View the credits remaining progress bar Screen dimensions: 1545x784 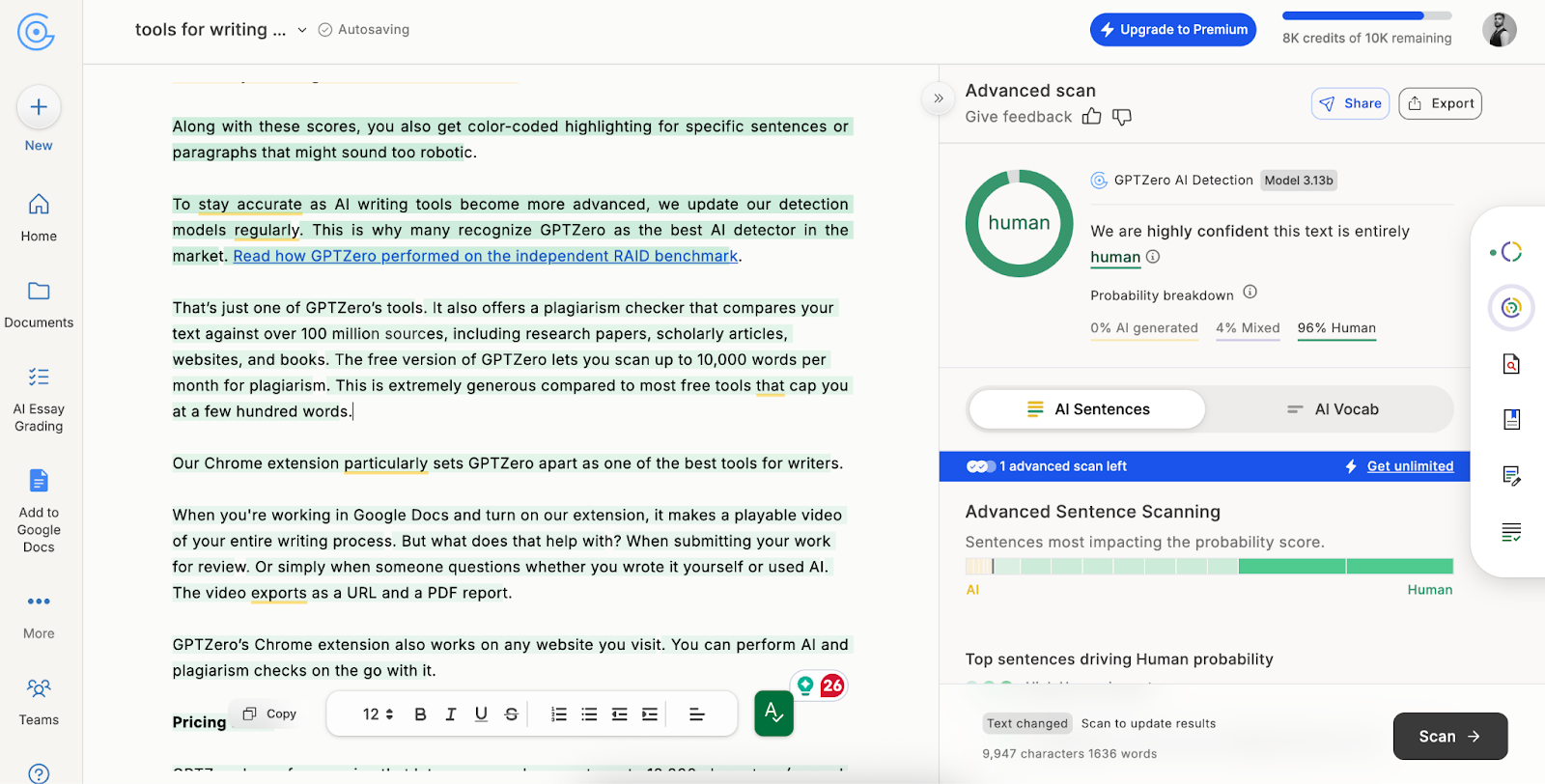click(x=1366, y=15)
